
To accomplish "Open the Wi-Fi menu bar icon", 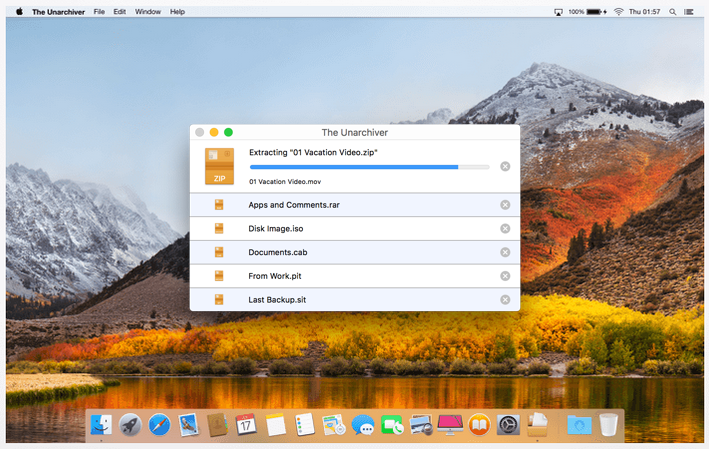I will pyautogui.click(x=619, y=12).
